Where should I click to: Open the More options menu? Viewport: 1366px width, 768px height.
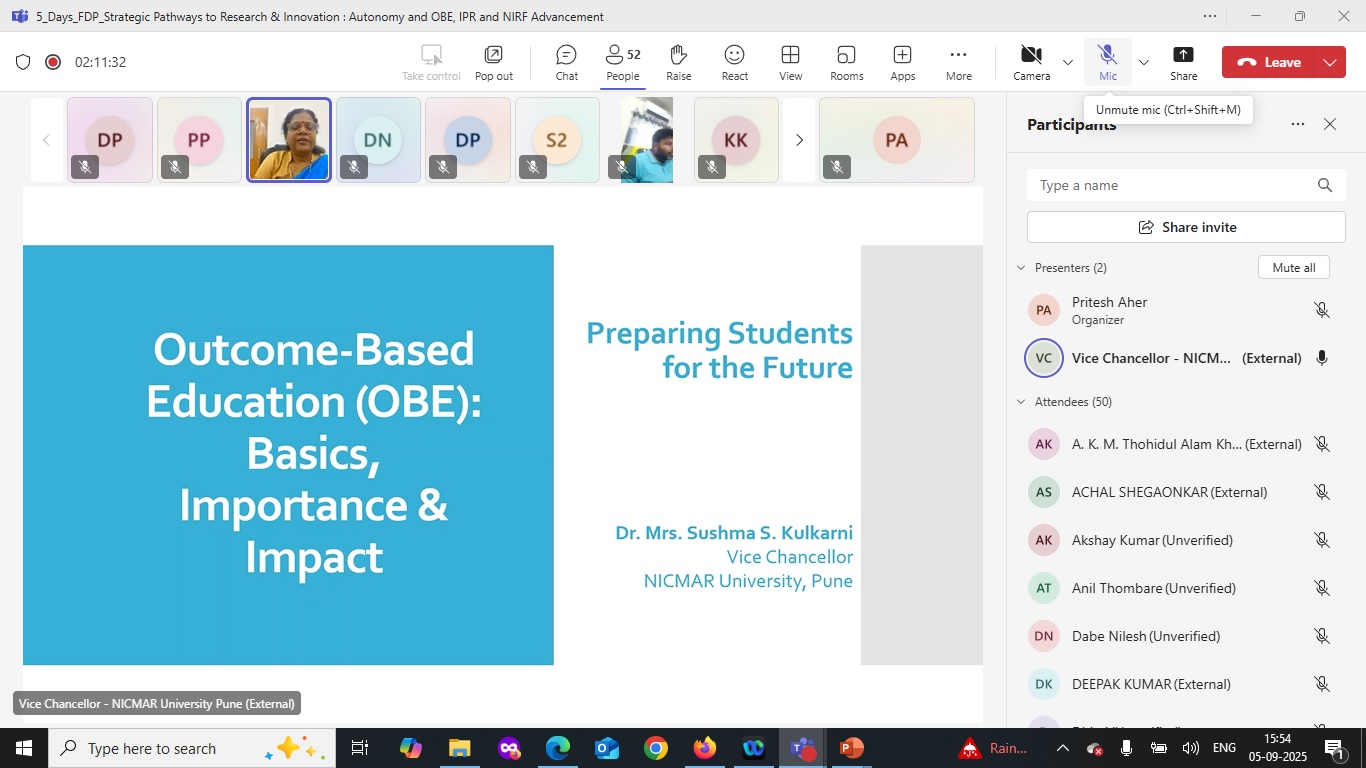point(958,62)
